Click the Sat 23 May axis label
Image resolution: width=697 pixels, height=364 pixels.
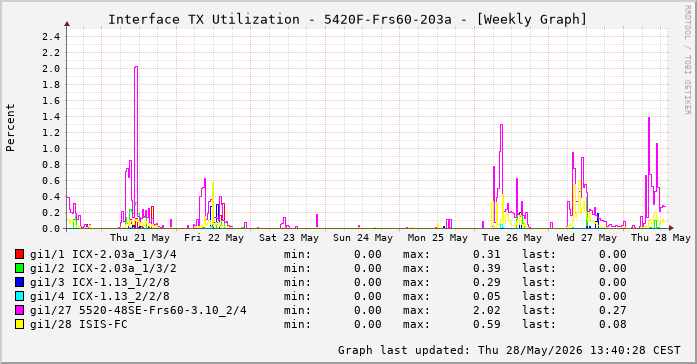(x=289, y=238)
